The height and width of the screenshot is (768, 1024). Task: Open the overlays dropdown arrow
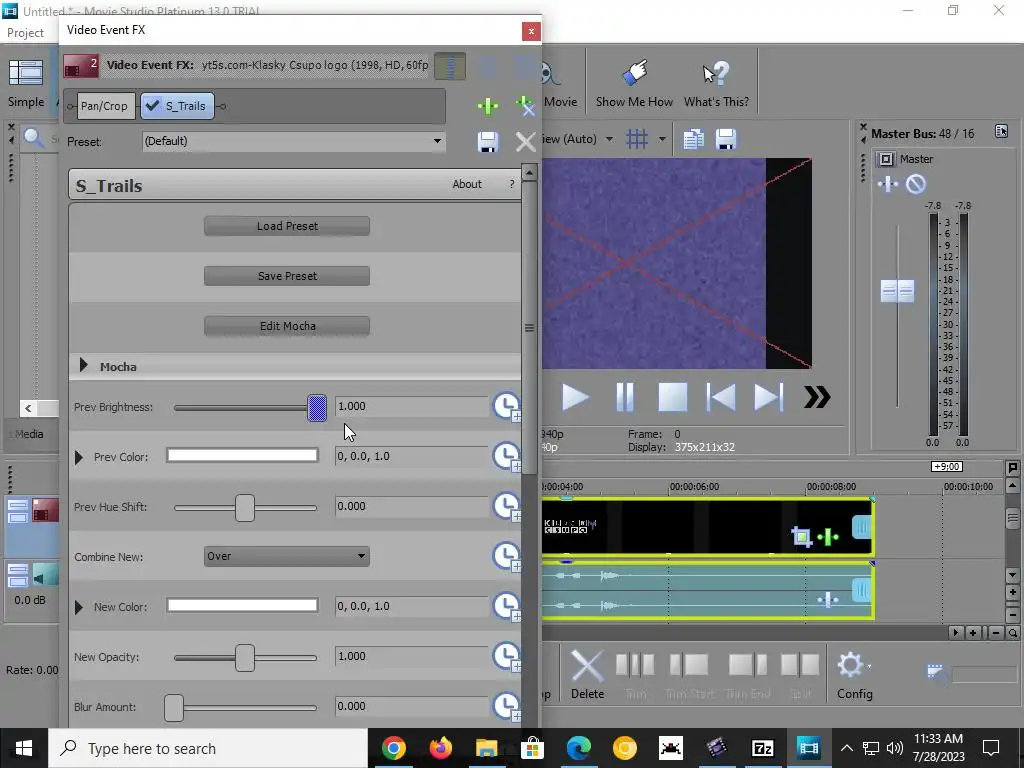[662, 139]
